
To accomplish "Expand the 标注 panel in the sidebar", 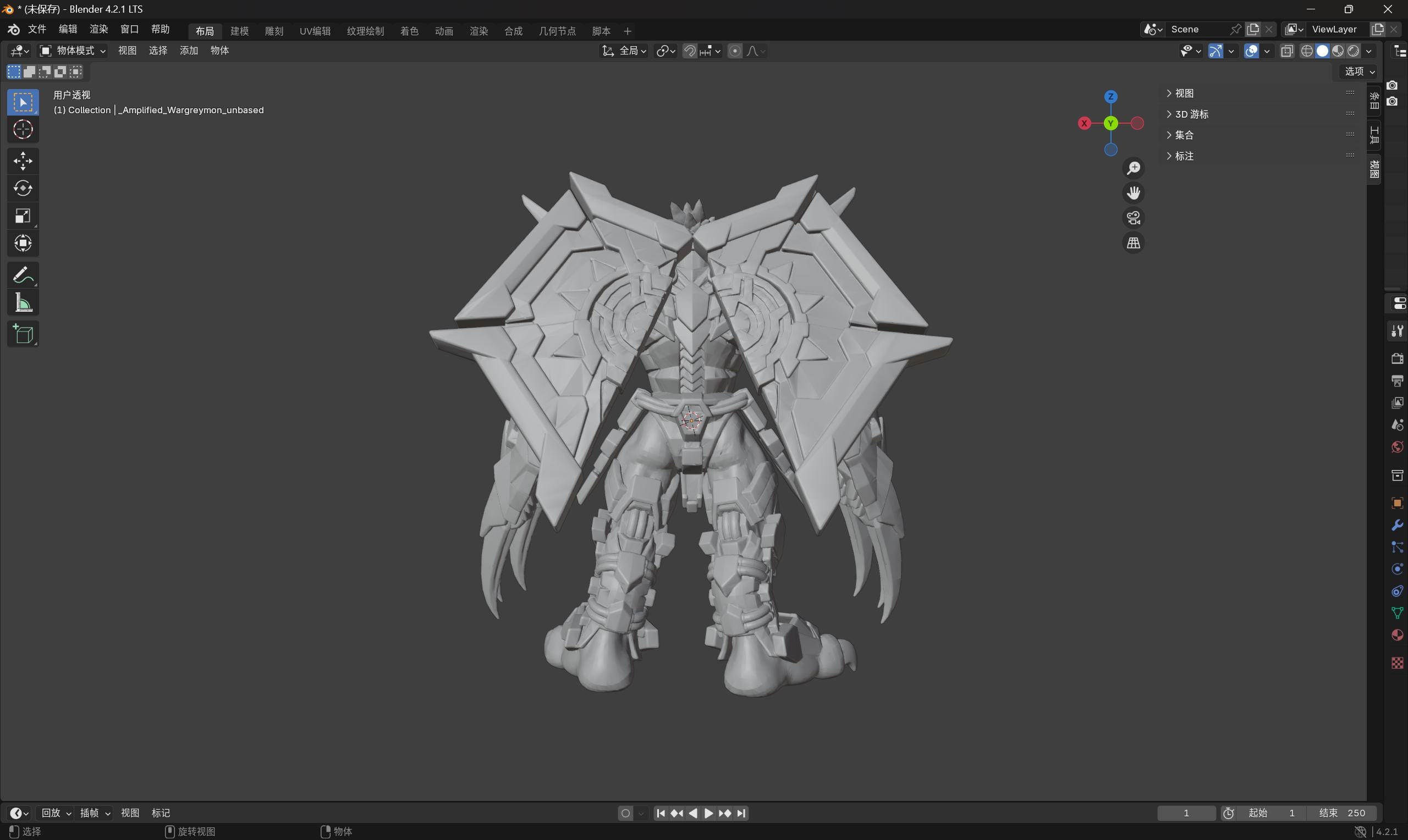I will 1184,156.
